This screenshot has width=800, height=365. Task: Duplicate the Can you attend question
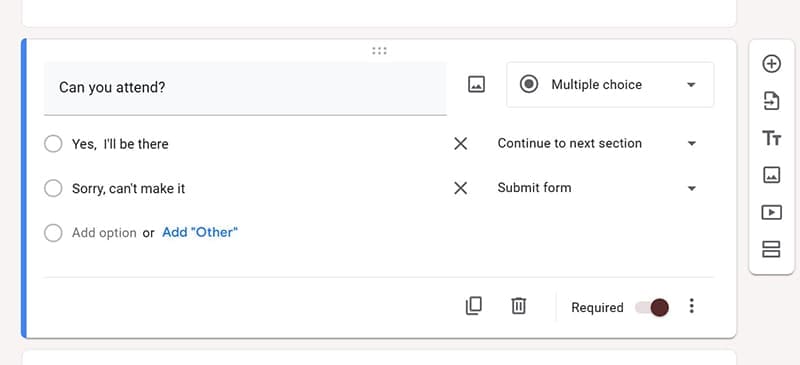(x=473, y=306)
